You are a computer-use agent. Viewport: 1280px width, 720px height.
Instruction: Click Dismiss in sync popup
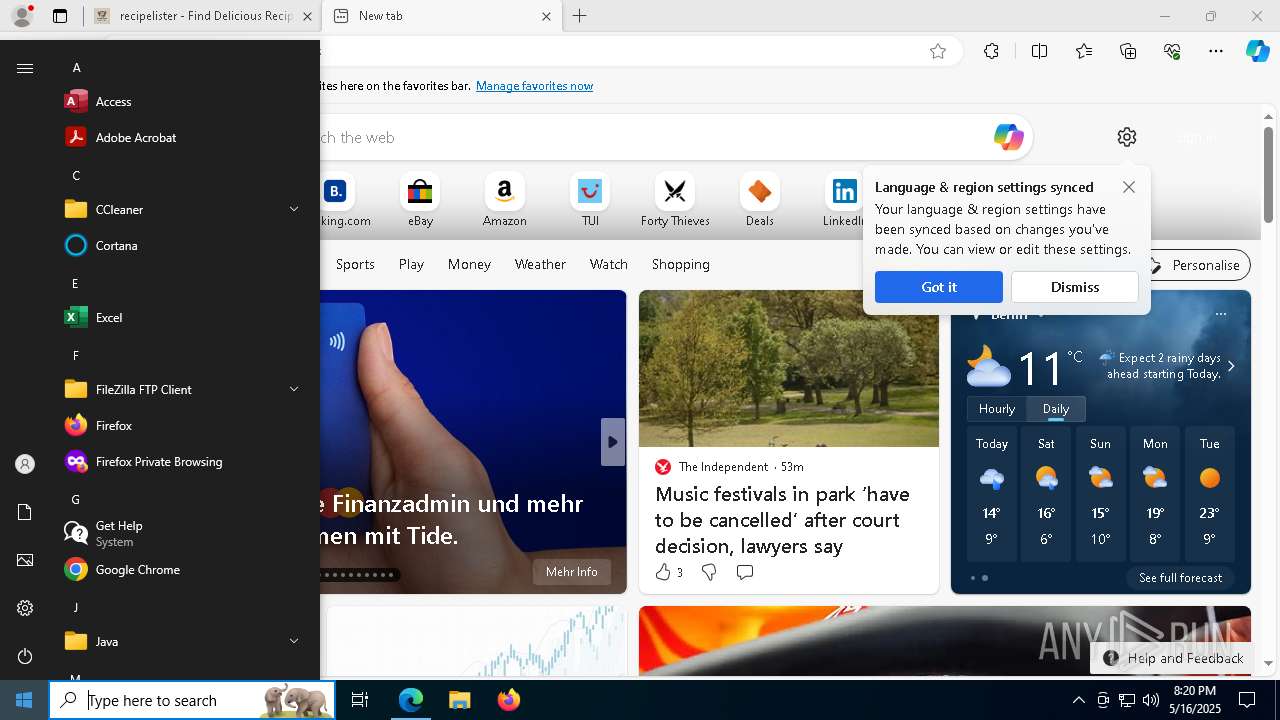[1075, 287]
